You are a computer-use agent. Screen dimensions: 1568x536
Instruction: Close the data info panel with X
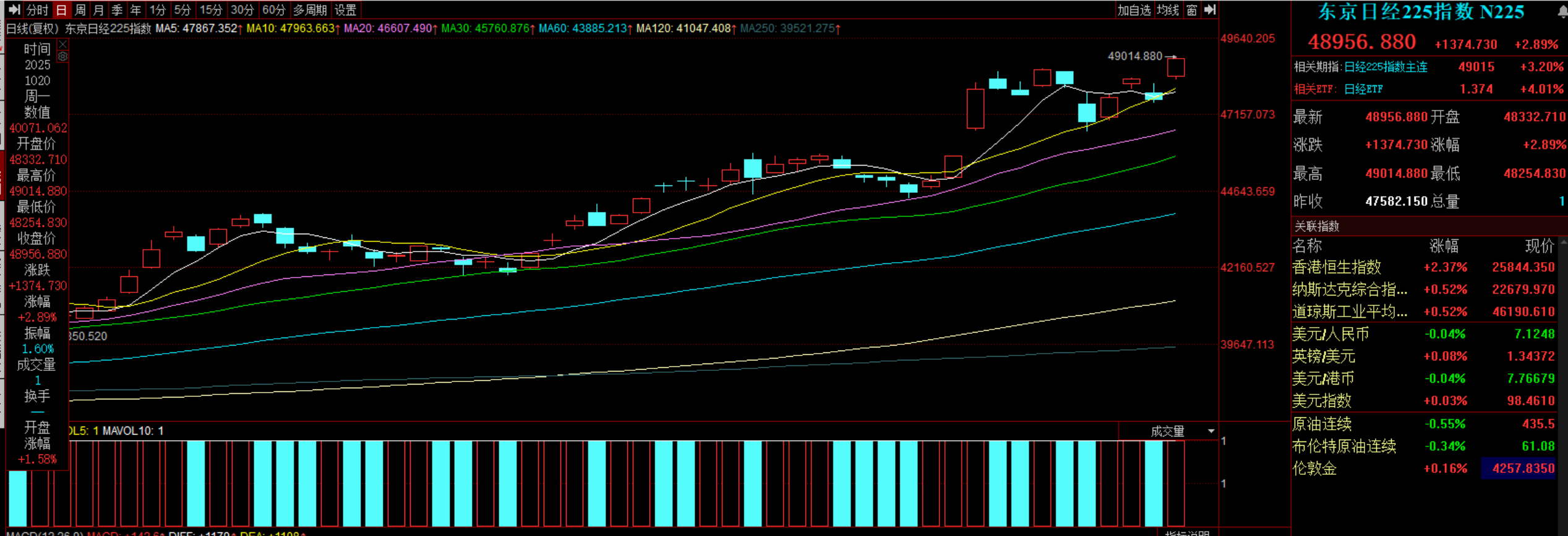click(62, 45)
